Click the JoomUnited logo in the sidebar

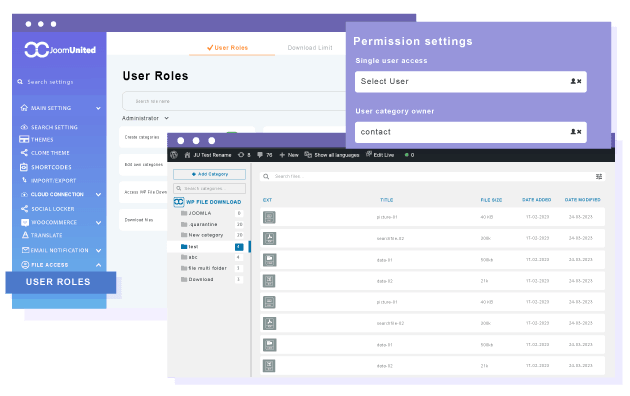(x=60, y=50)
